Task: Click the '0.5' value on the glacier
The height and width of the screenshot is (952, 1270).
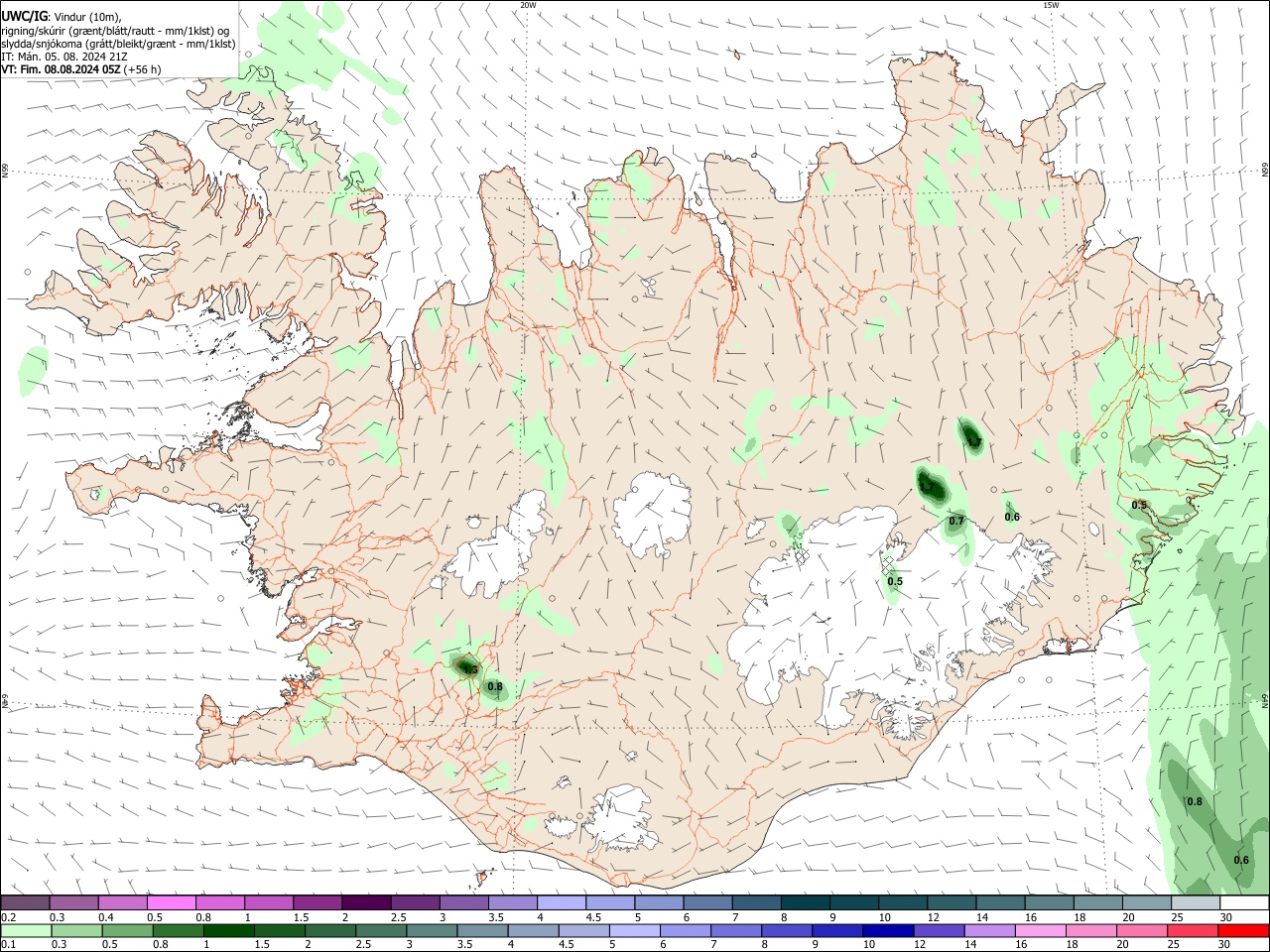Action: [x=894, y=582]
